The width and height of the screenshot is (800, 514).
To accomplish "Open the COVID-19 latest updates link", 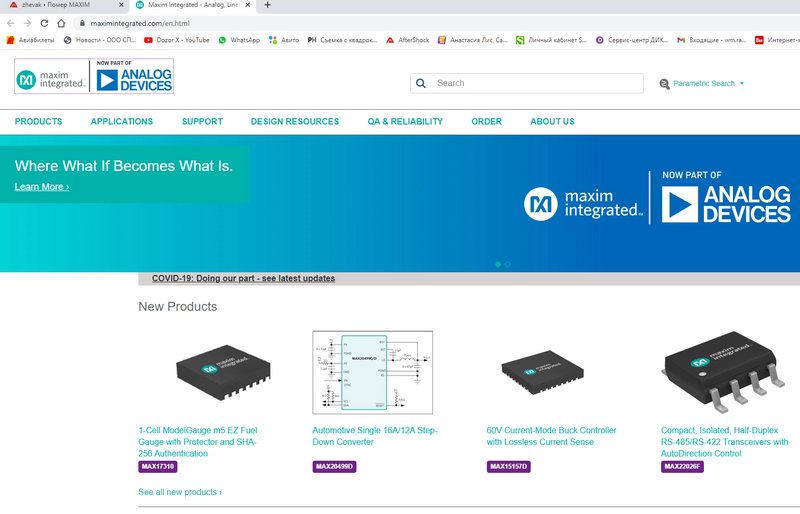I will point(243,278).
